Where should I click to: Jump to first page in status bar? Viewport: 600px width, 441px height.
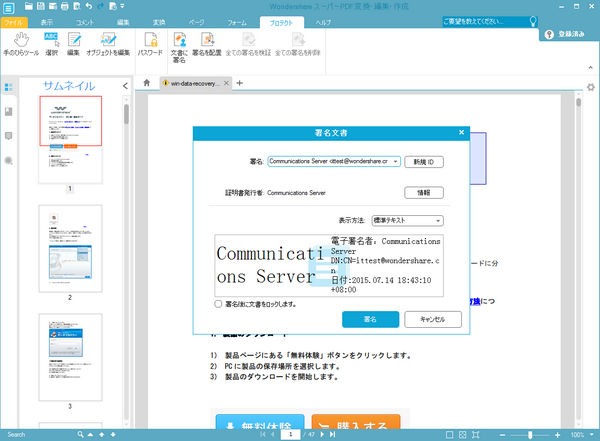(x=262, y=434)
